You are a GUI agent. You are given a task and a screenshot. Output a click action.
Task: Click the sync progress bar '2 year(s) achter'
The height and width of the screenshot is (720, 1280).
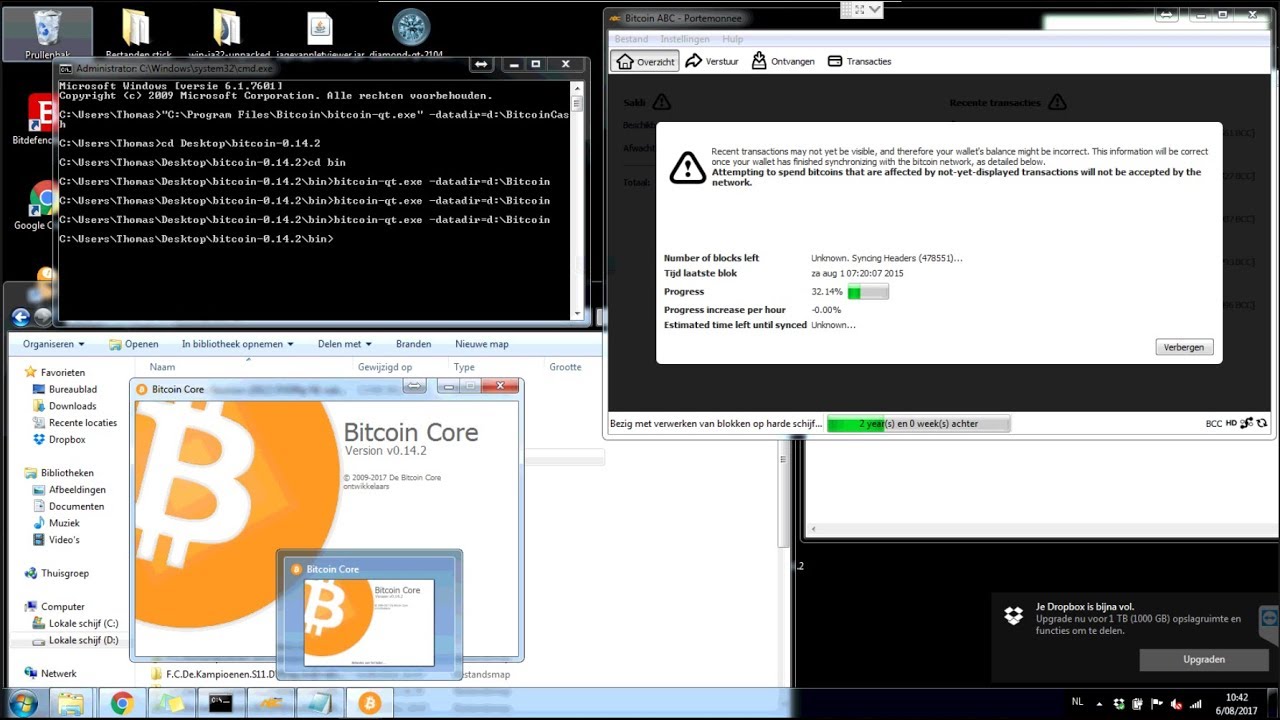point(918,424)
